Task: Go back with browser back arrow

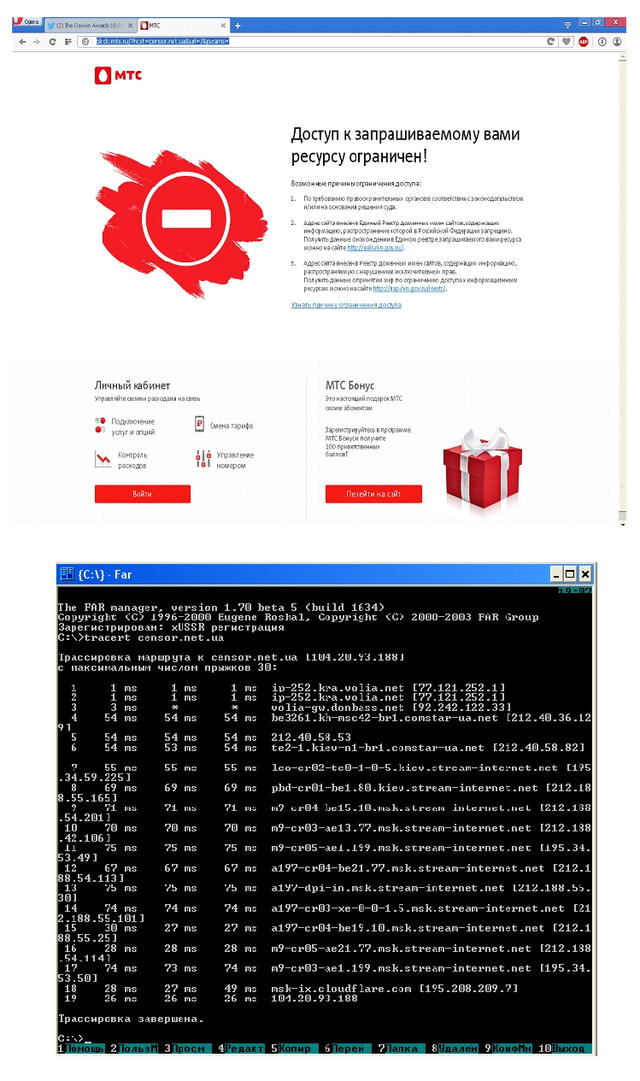Action: click(22, 41)
